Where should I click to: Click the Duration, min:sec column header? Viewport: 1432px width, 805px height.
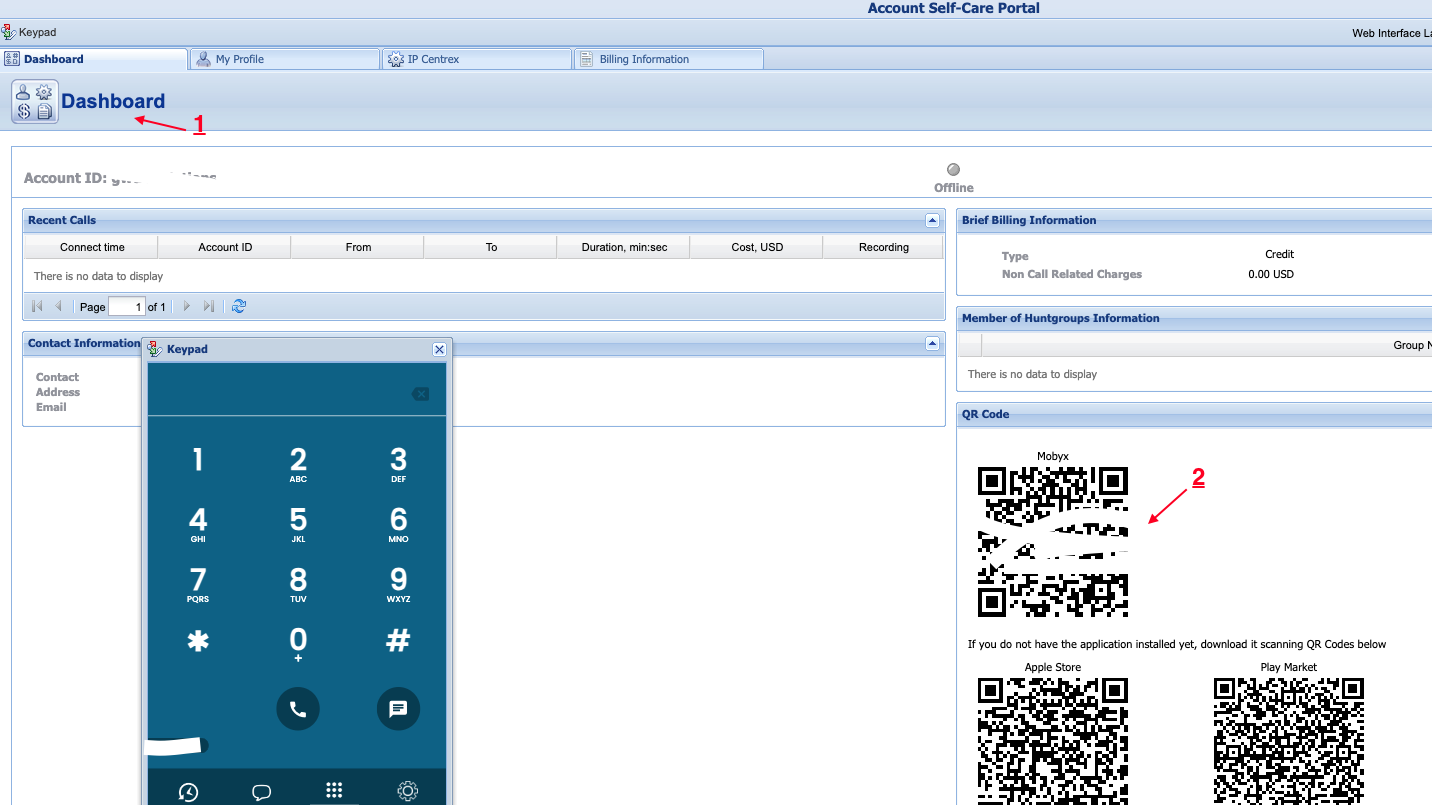click(x=623, y=247)
